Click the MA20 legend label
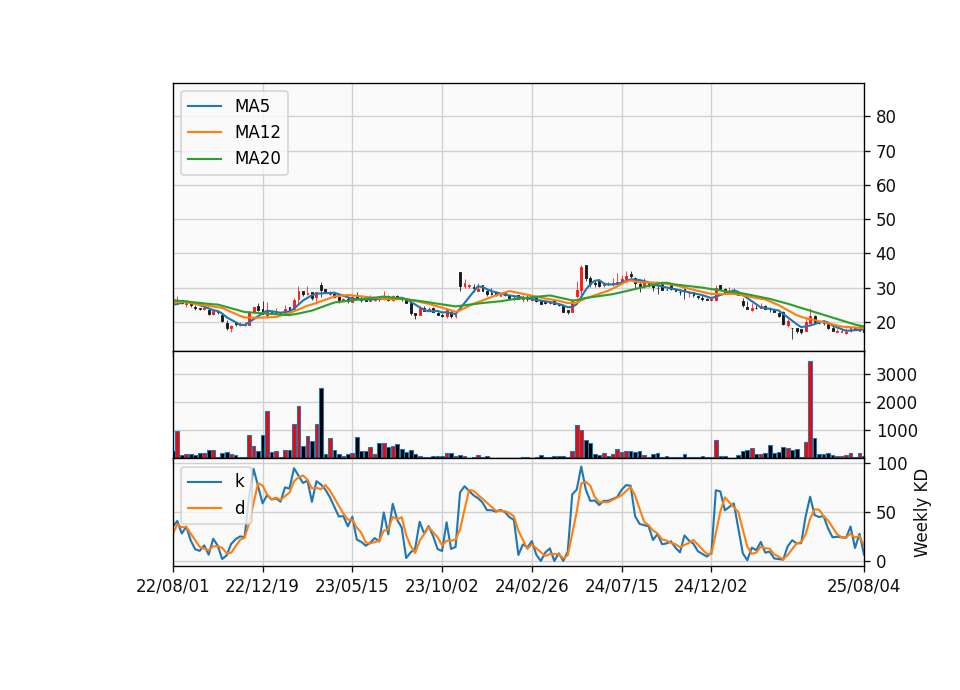 257,159
